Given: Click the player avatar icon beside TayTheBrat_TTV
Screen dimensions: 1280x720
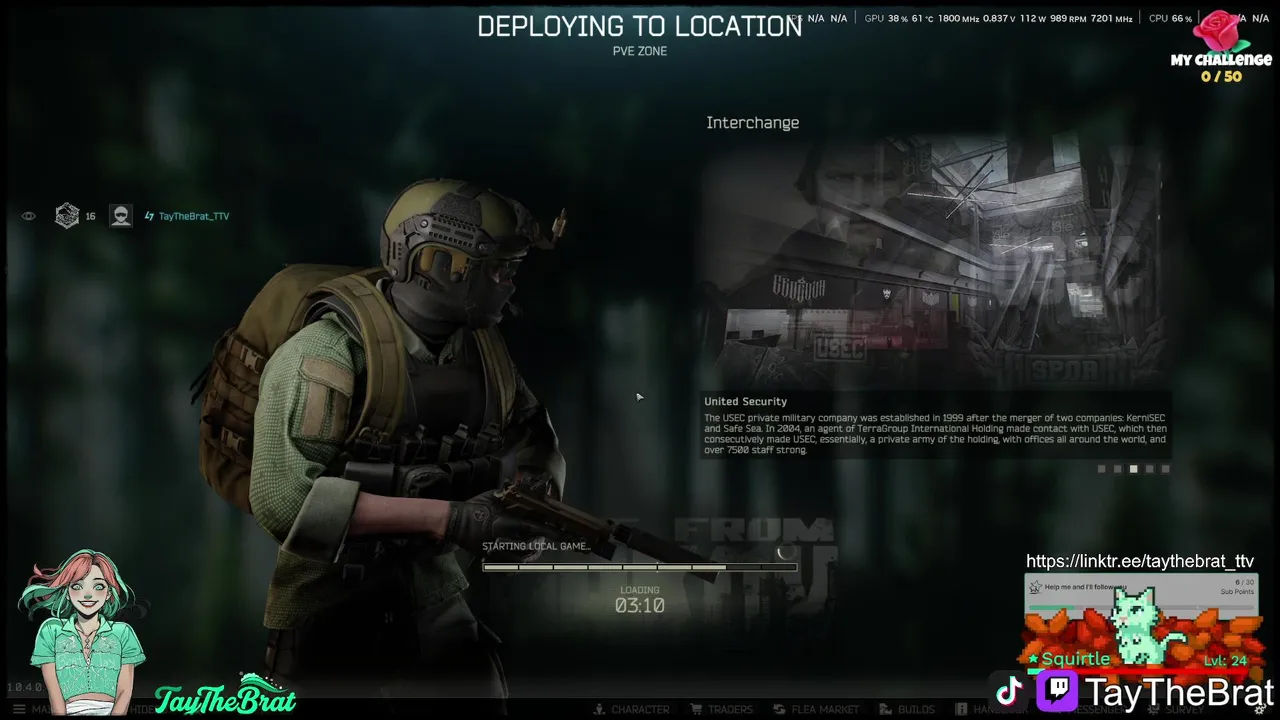Looking at the screenshot, I should [x=121, y=216].
